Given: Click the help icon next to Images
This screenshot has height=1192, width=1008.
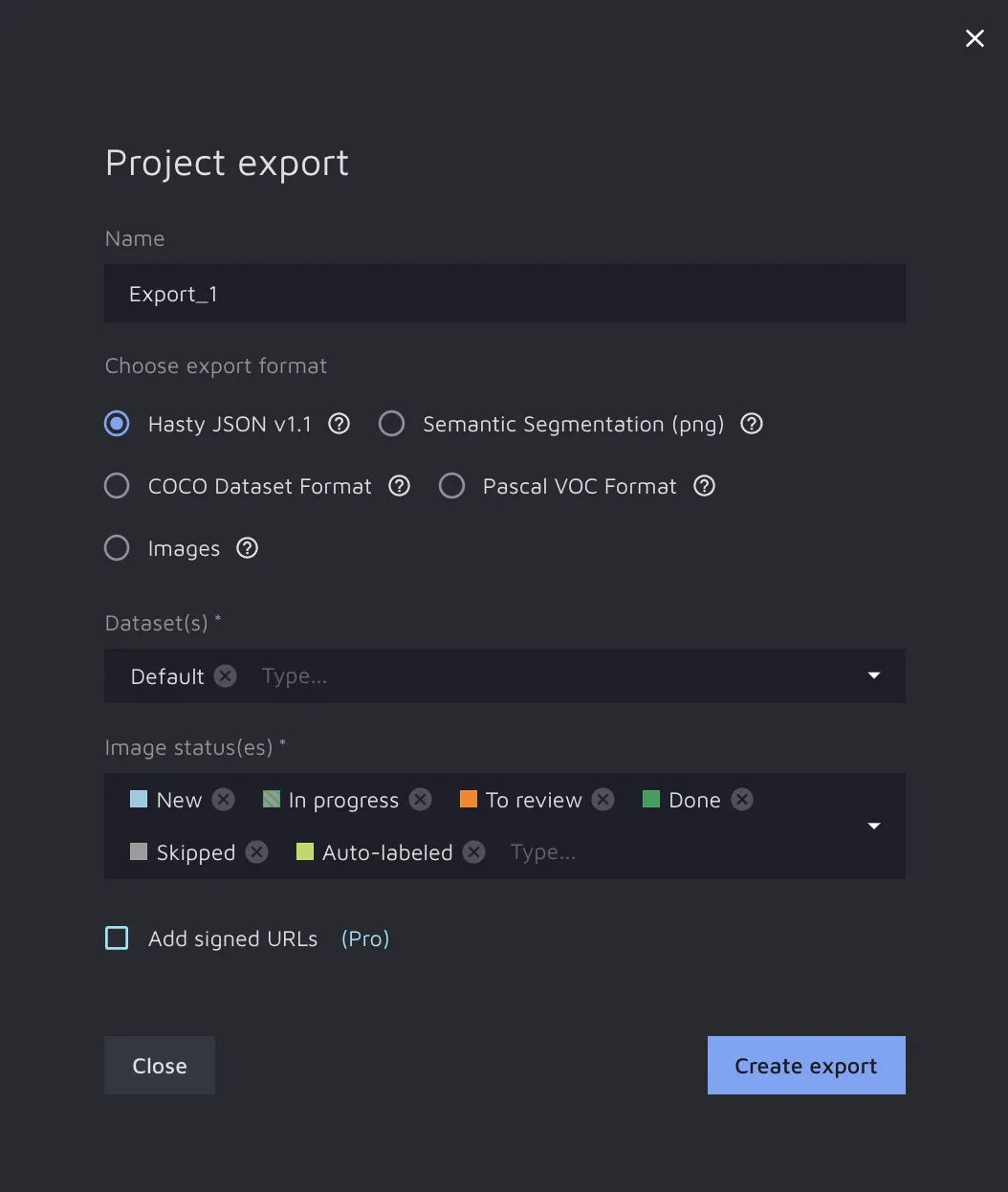Looking at the screenshot, I should point(247,548).
